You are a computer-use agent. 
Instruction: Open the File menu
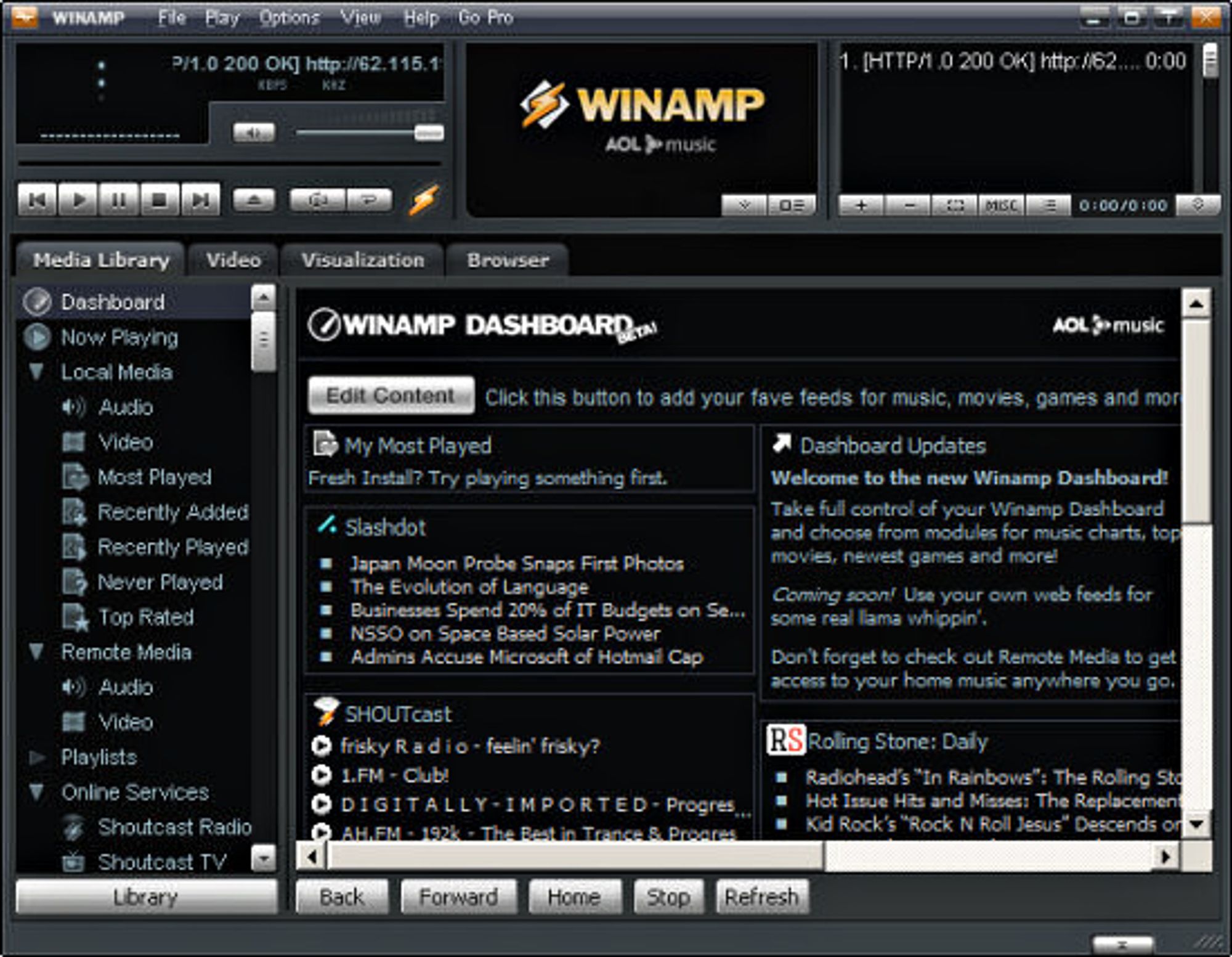[x=171, y=18]
